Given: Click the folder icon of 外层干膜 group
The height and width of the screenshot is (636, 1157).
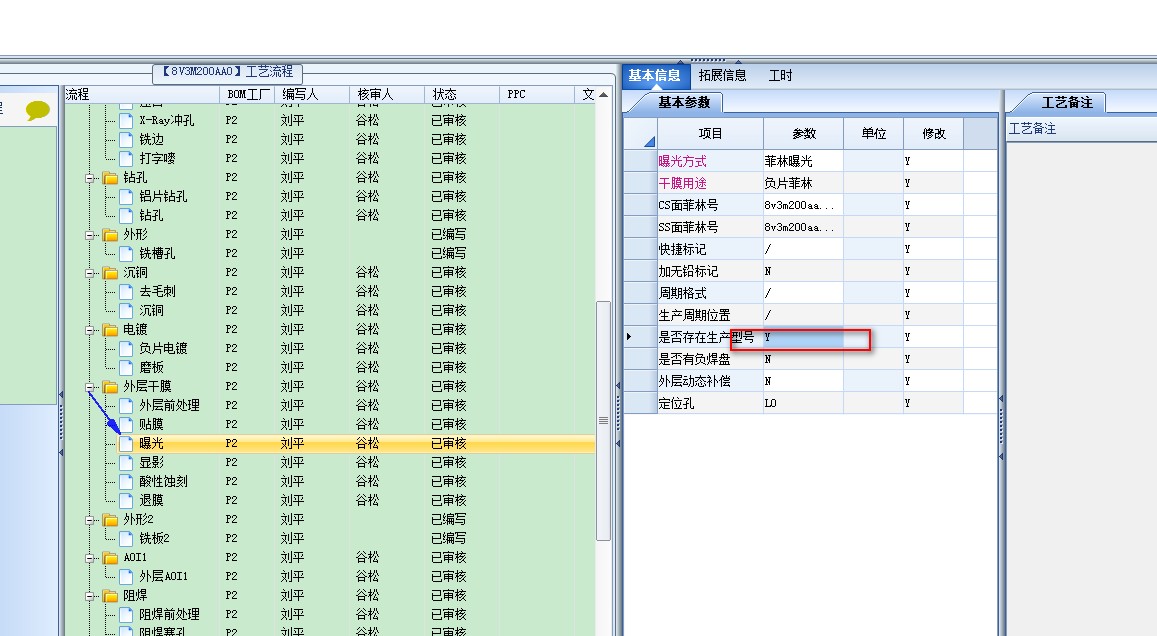Looking at the screenshot, I should (111, 387).
